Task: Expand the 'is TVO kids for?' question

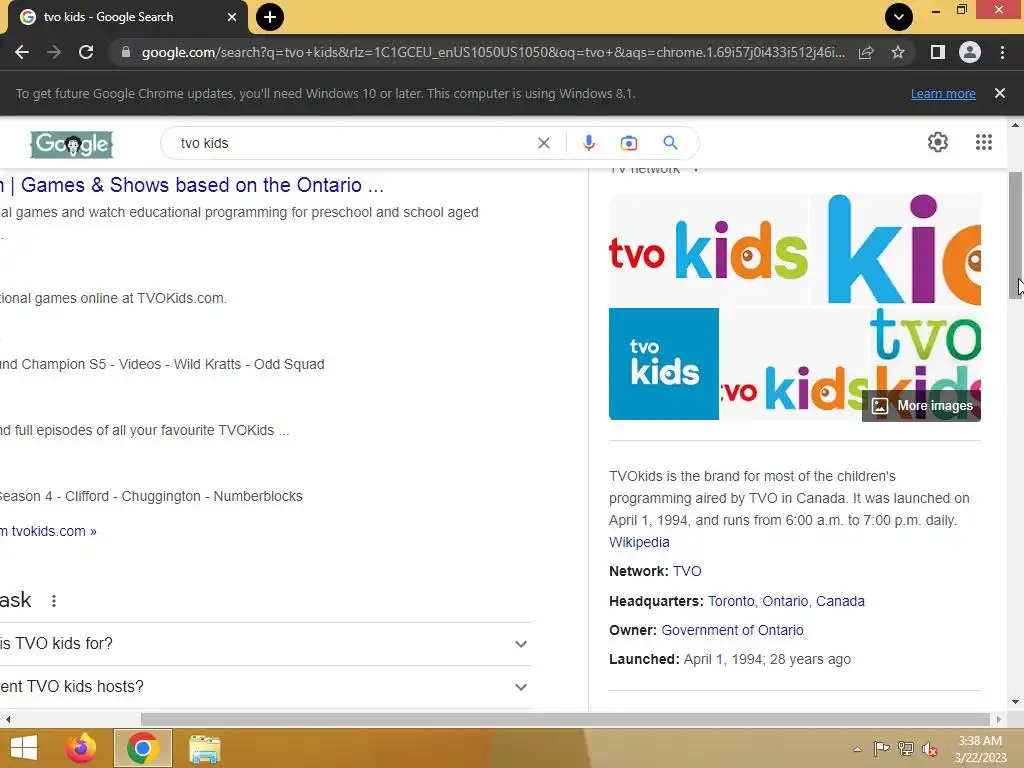Action: coord(265,644)
